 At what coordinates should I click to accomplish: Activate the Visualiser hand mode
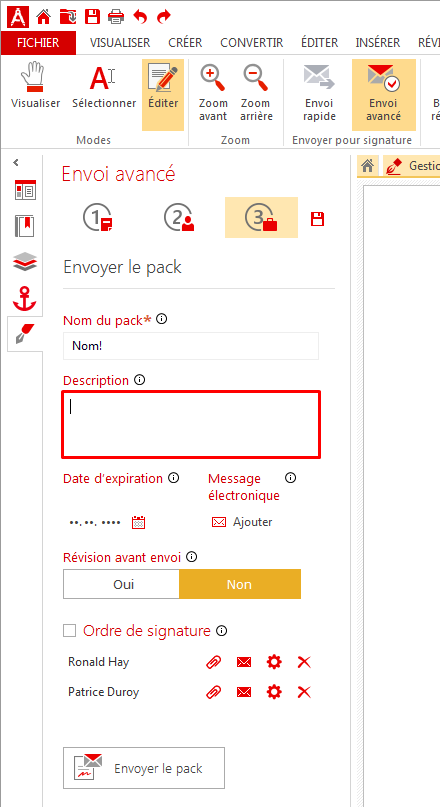pos(36,77)
